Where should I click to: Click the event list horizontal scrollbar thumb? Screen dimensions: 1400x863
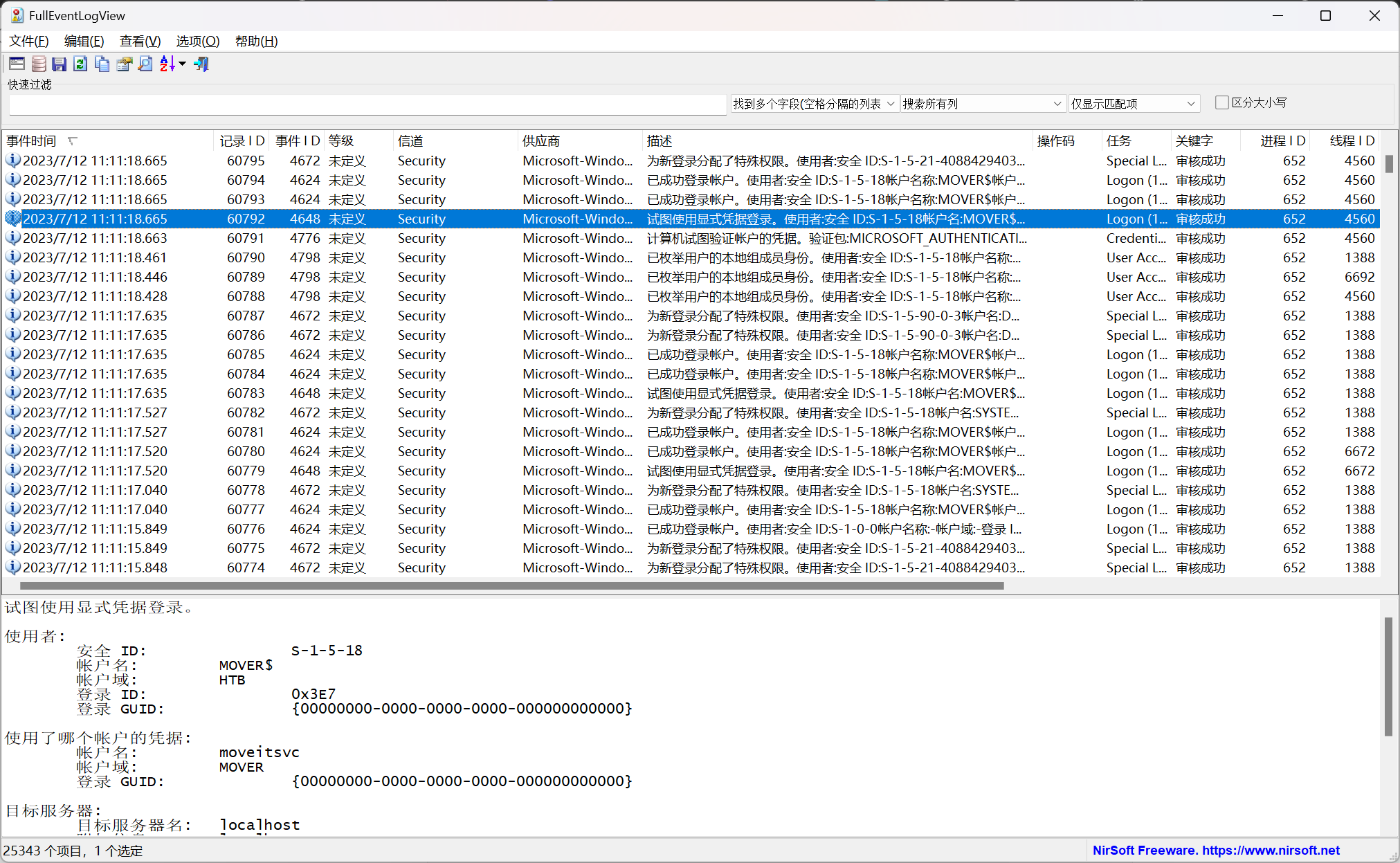pyautogui.click(x=512, y=585)
